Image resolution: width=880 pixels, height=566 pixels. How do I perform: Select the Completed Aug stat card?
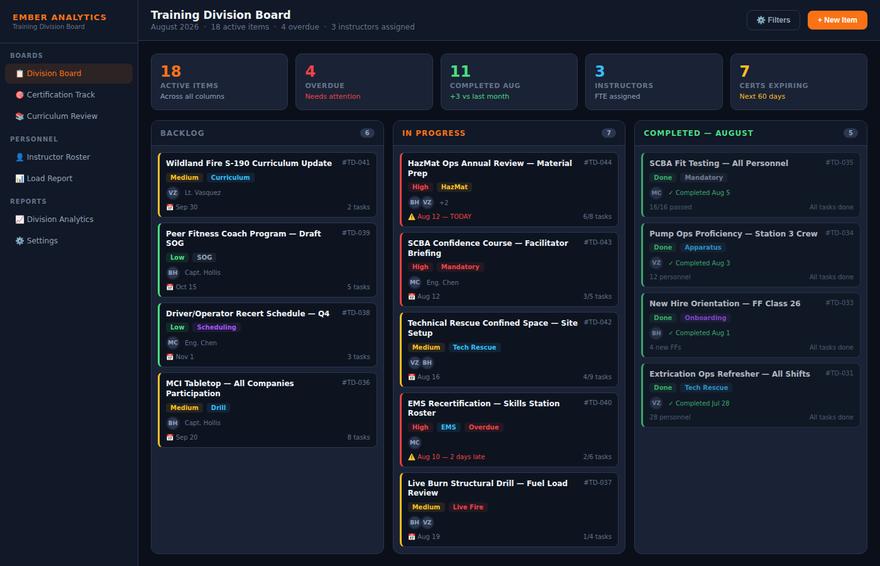pos(508,82)
